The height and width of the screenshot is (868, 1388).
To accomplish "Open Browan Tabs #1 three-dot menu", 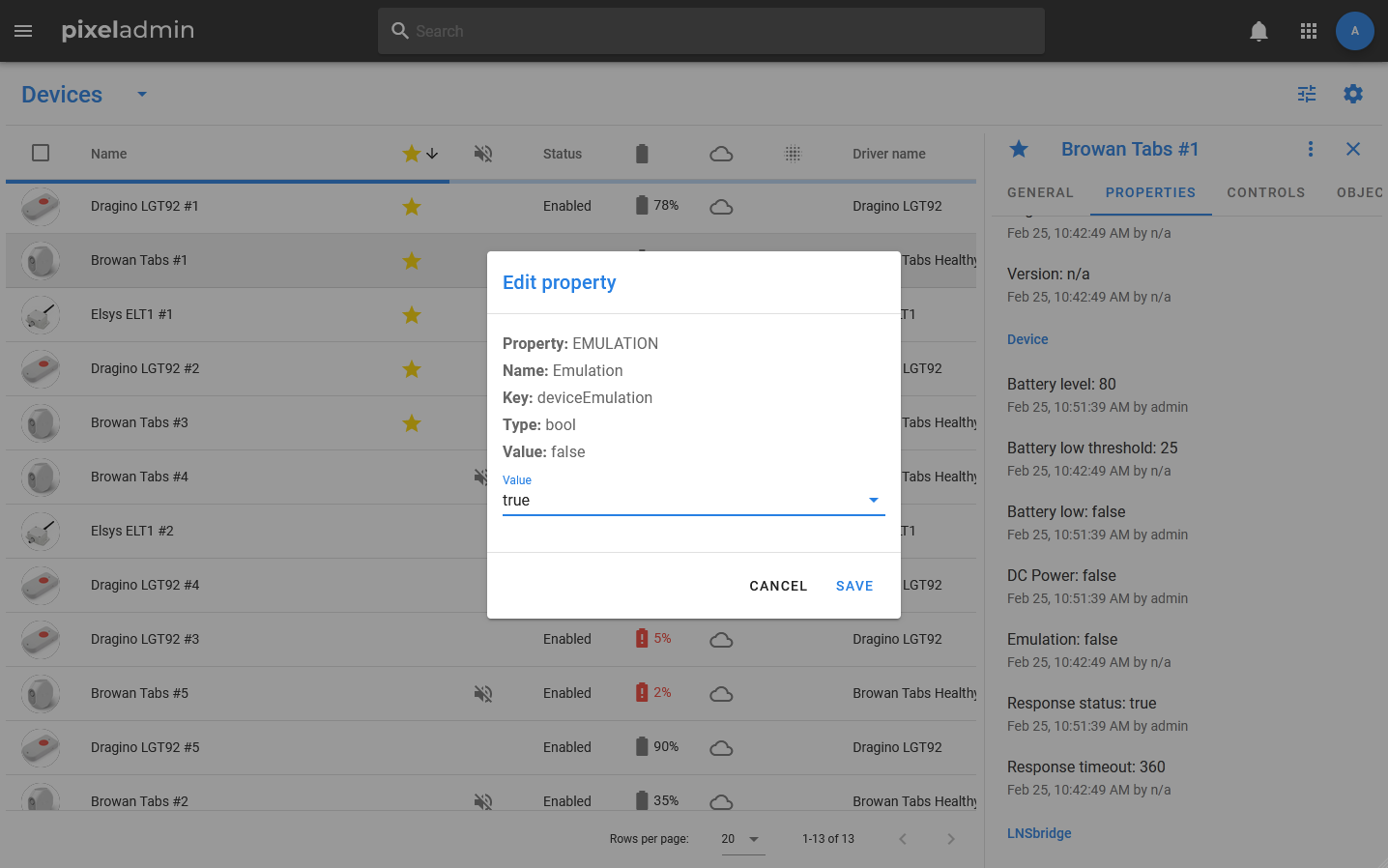I will tap(1311, 149).
